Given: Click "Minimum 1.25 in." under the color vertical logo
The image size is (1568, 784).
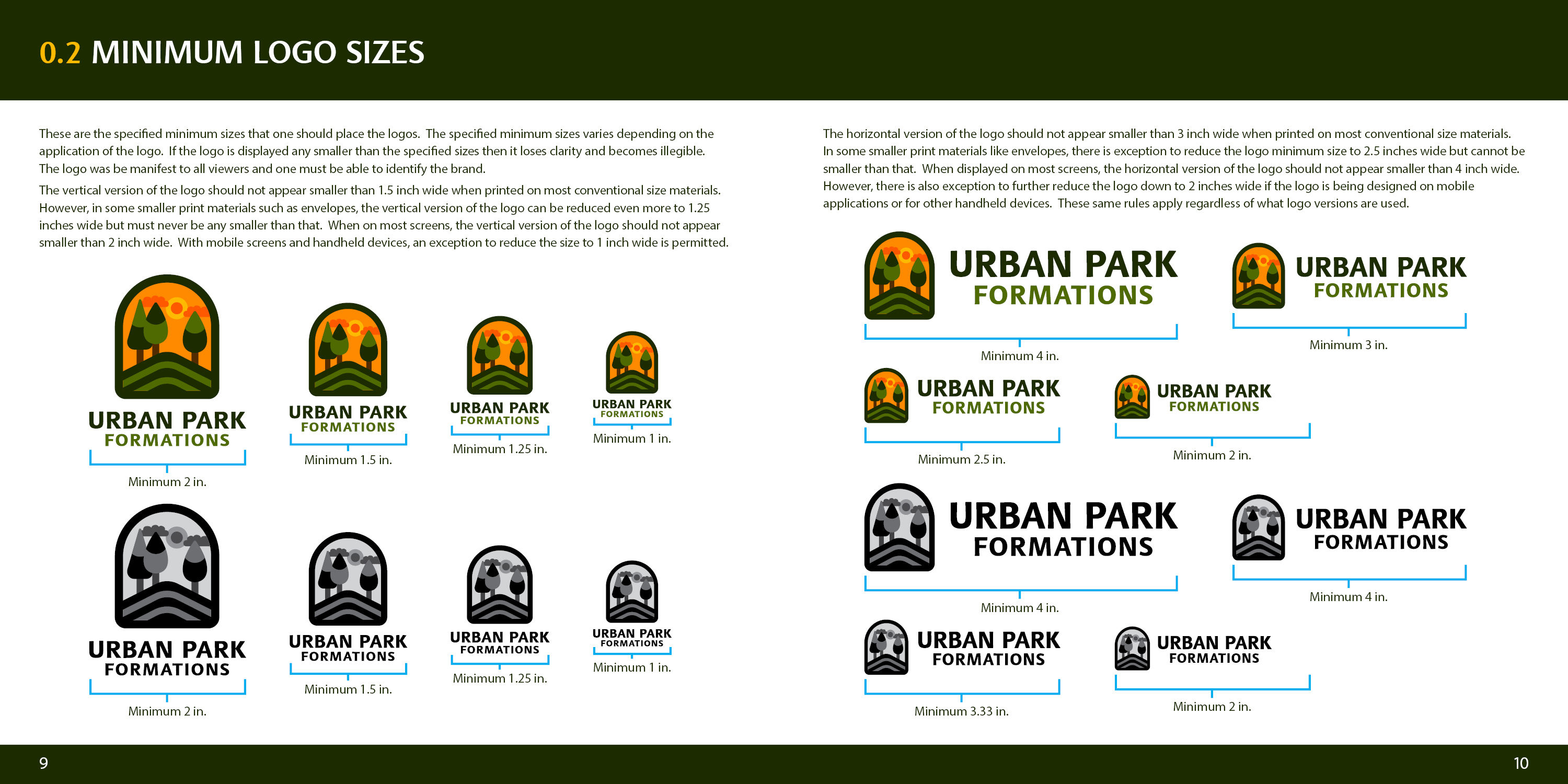Looking at the screenshot, I should [500, 449].
